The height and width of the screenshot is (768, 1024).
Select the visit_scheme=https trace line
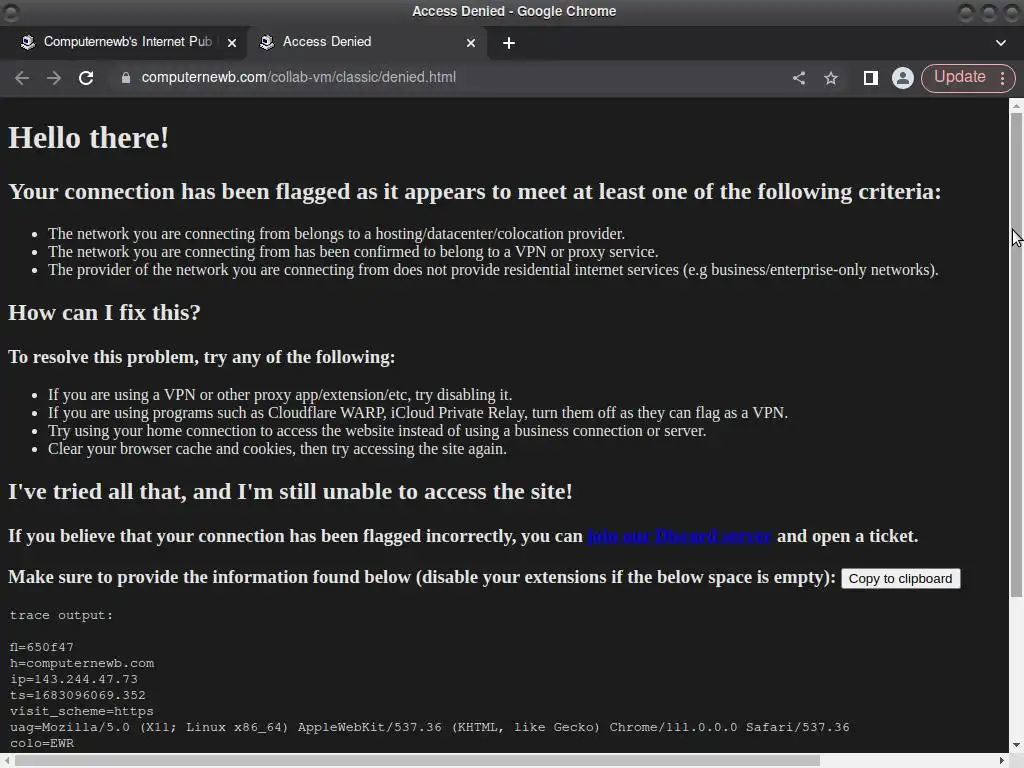click(82, 711)
